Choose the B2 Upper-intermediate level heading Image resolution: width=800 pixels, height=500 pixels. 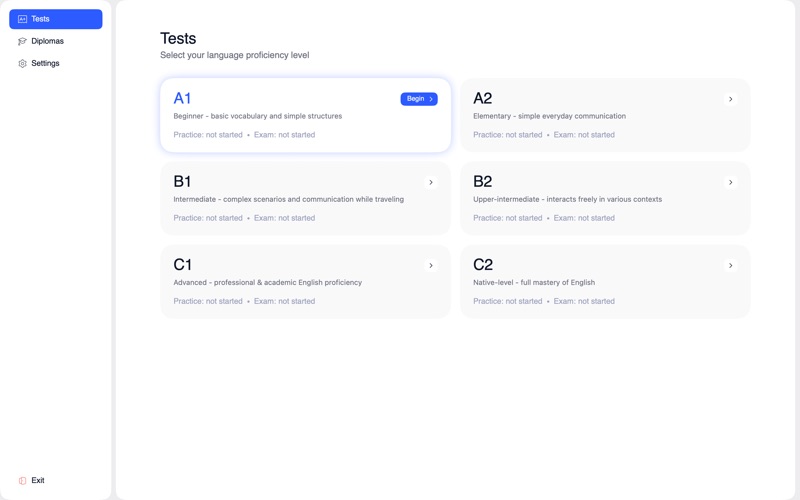[x=483, y=181]
